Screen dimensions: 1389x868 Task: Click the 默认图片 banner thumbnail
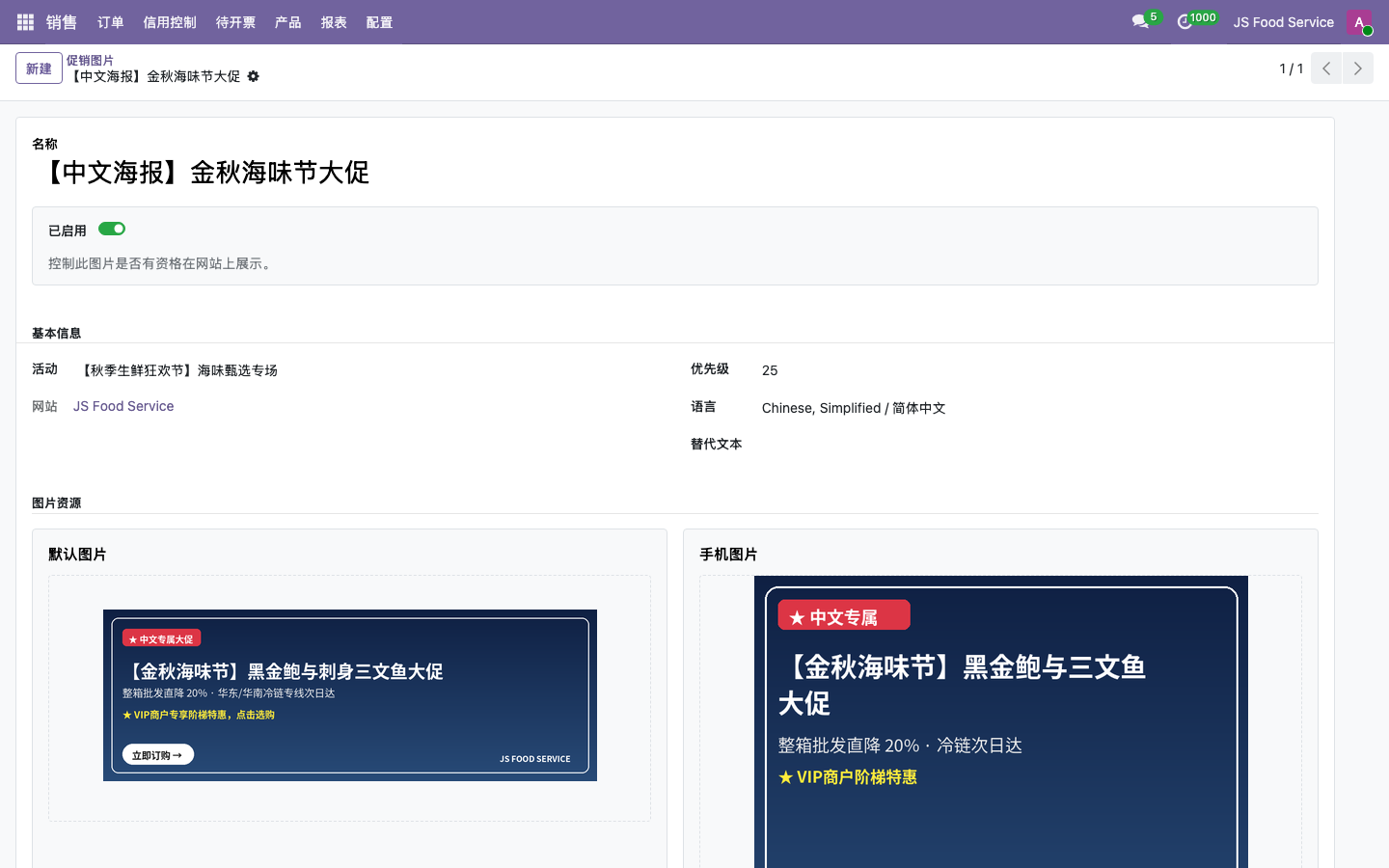pos(350,695)
